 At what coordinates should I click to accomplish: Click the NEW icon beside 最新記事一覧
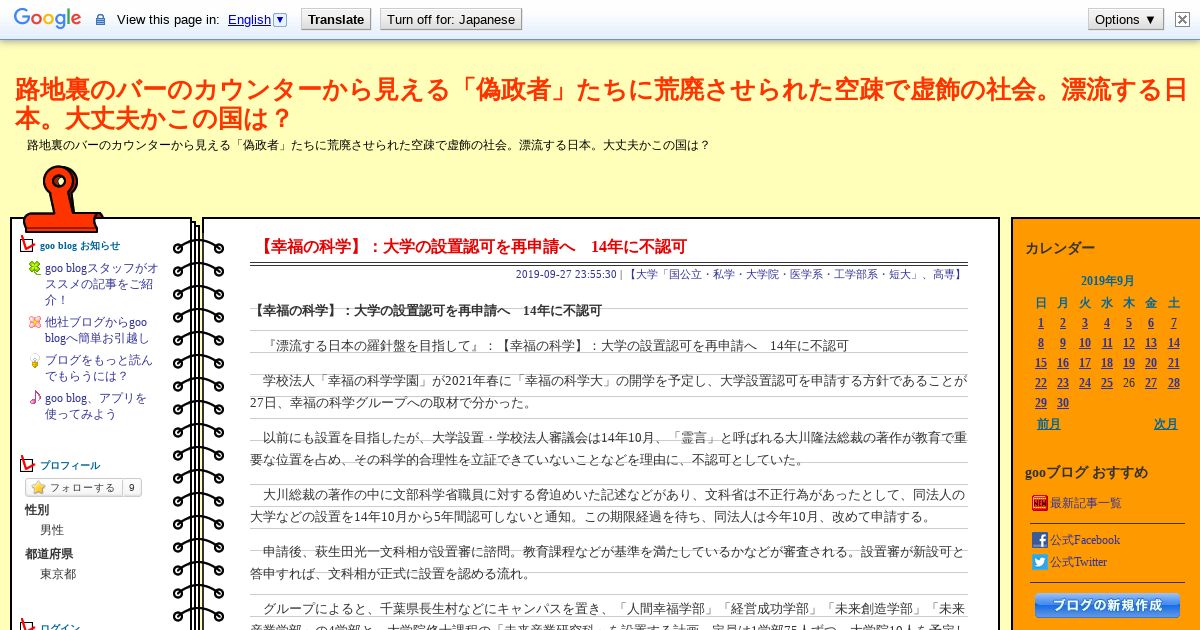point(1040,503)
